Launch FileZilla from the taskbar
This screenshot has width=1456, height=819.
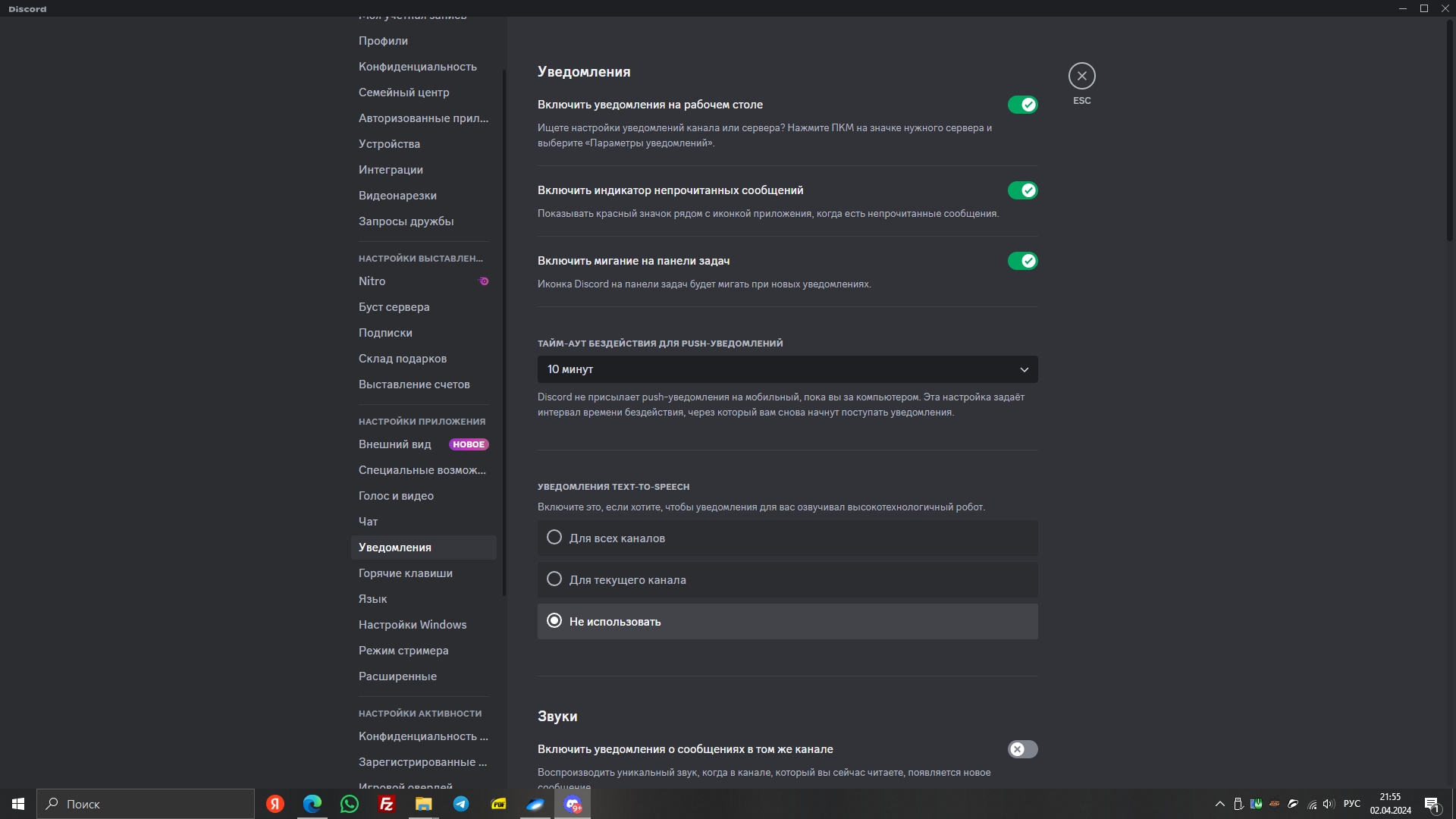(387, 804)
